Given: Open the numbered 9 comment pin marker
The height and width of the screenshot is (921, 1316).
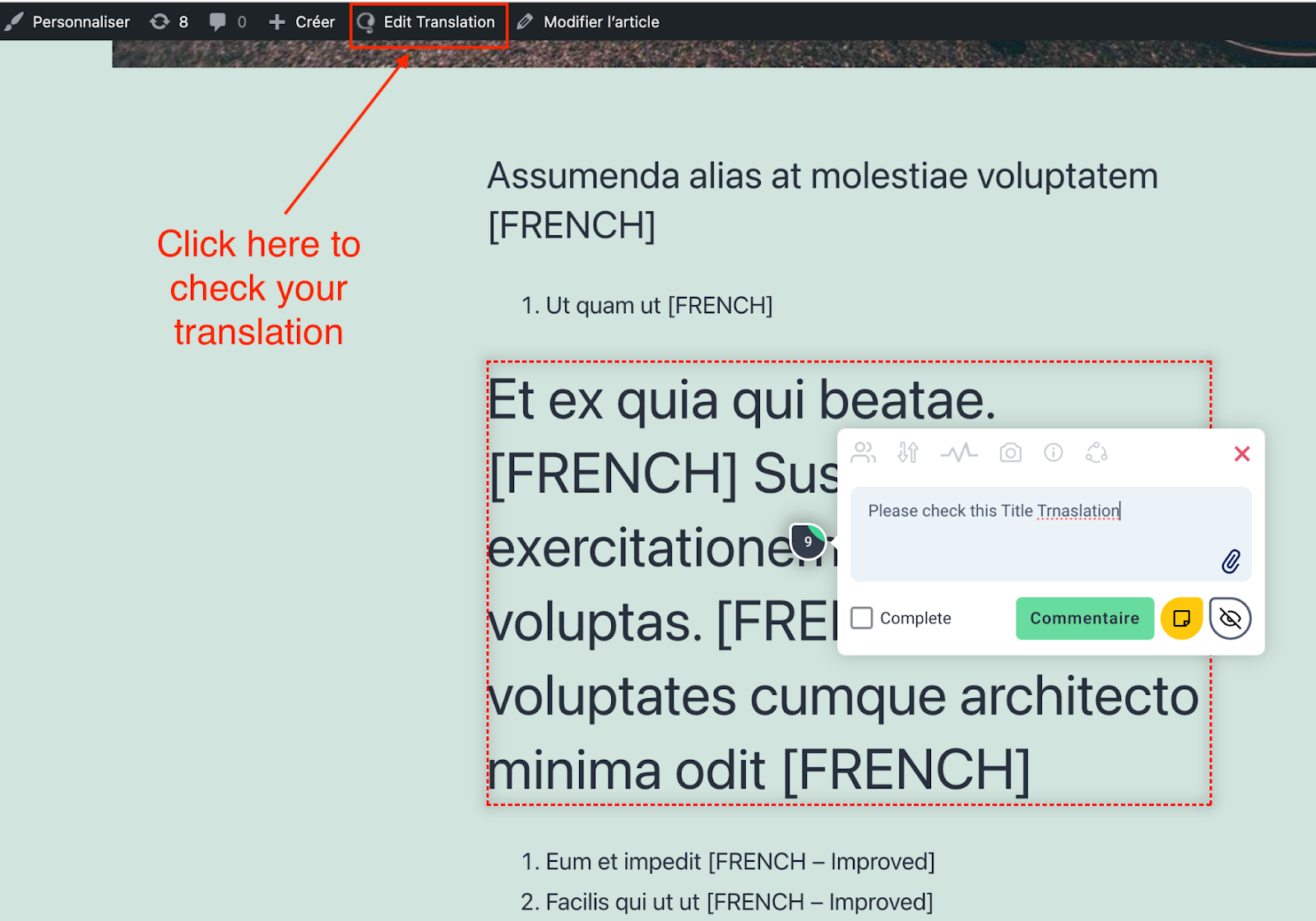Looking at the screenshot, I should point(808,541).
